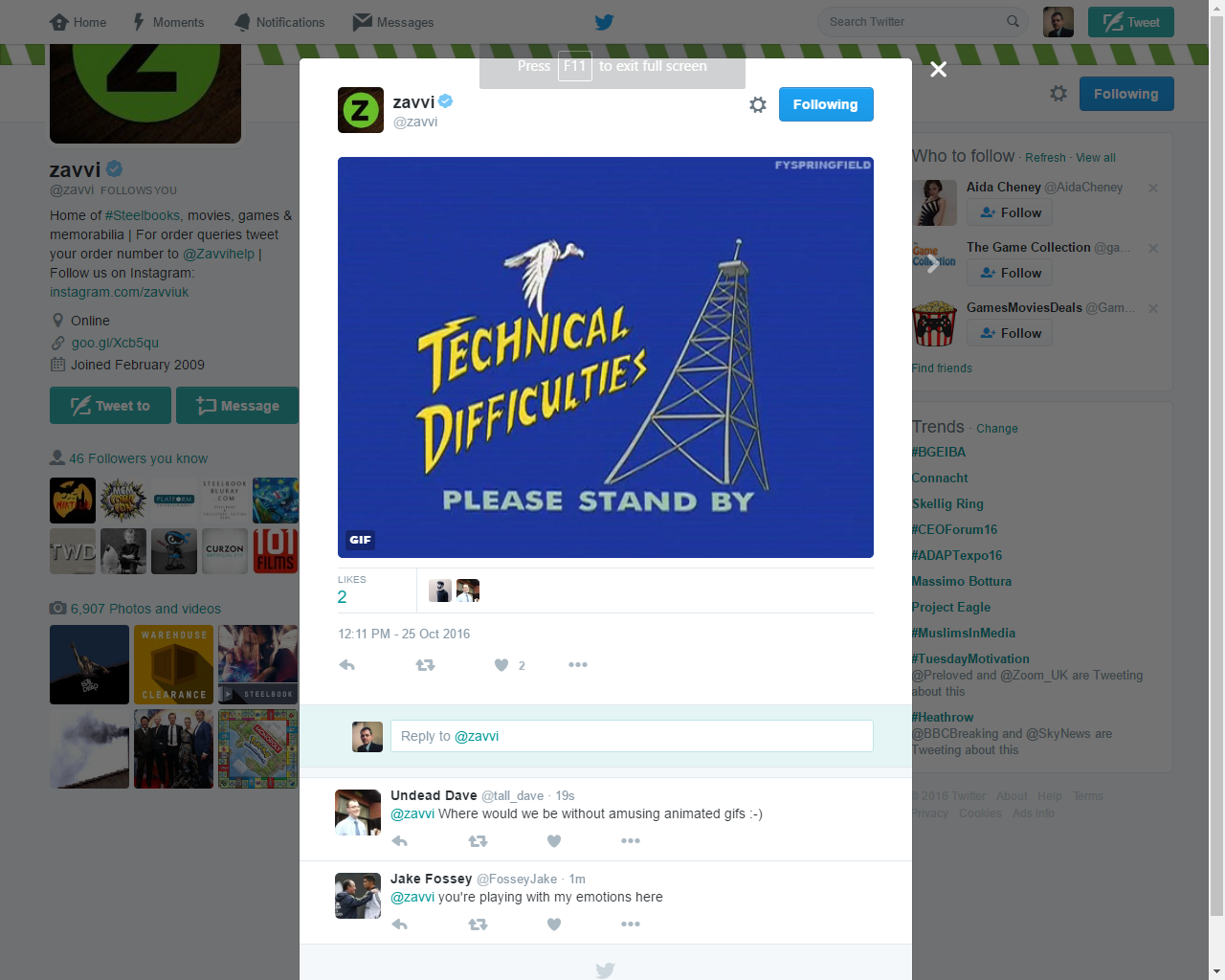Click Find friends link
This screenshot has width=1225, height=980.
[x=942, y=368]
